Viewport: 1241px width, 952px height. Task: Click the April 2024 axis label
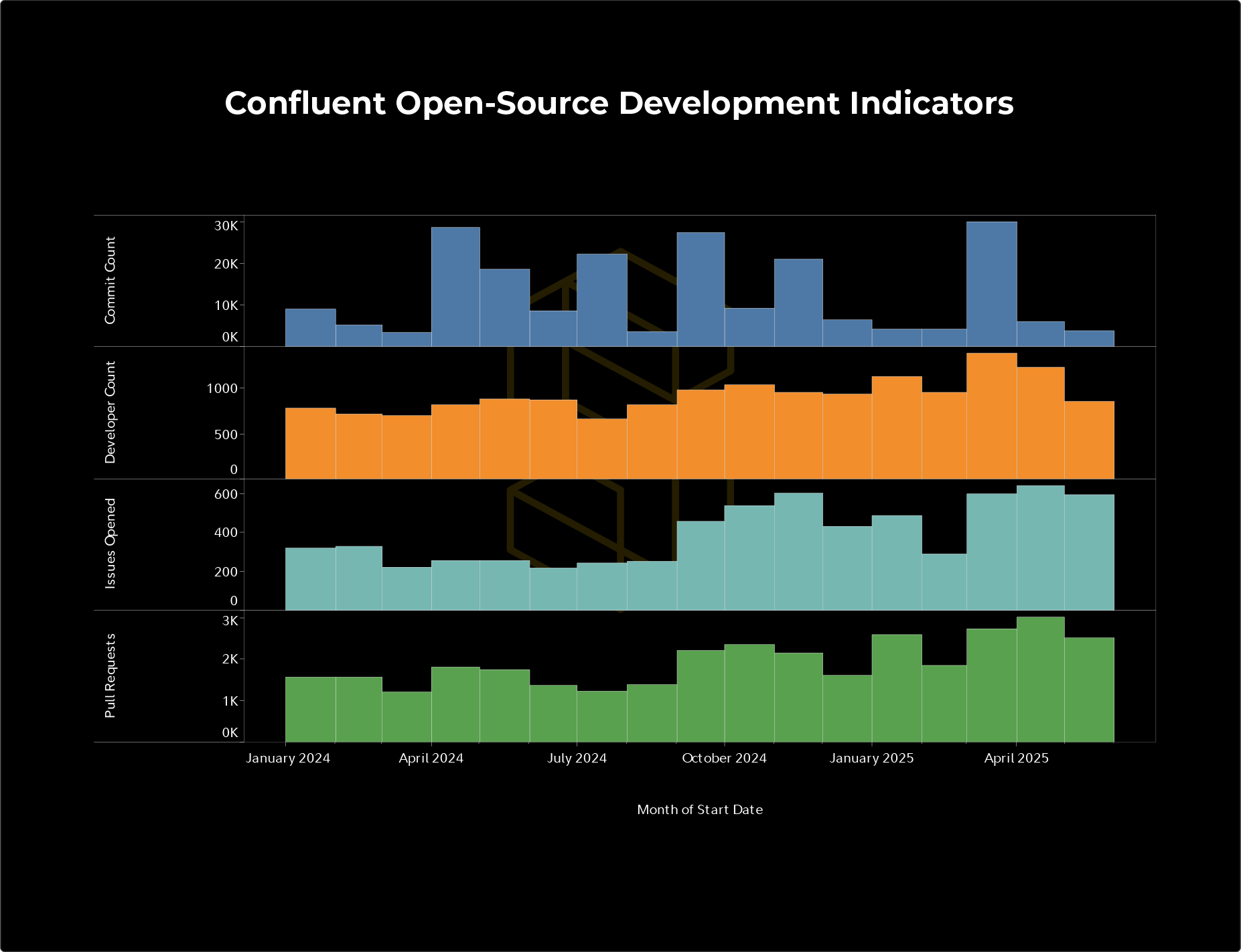432,757
